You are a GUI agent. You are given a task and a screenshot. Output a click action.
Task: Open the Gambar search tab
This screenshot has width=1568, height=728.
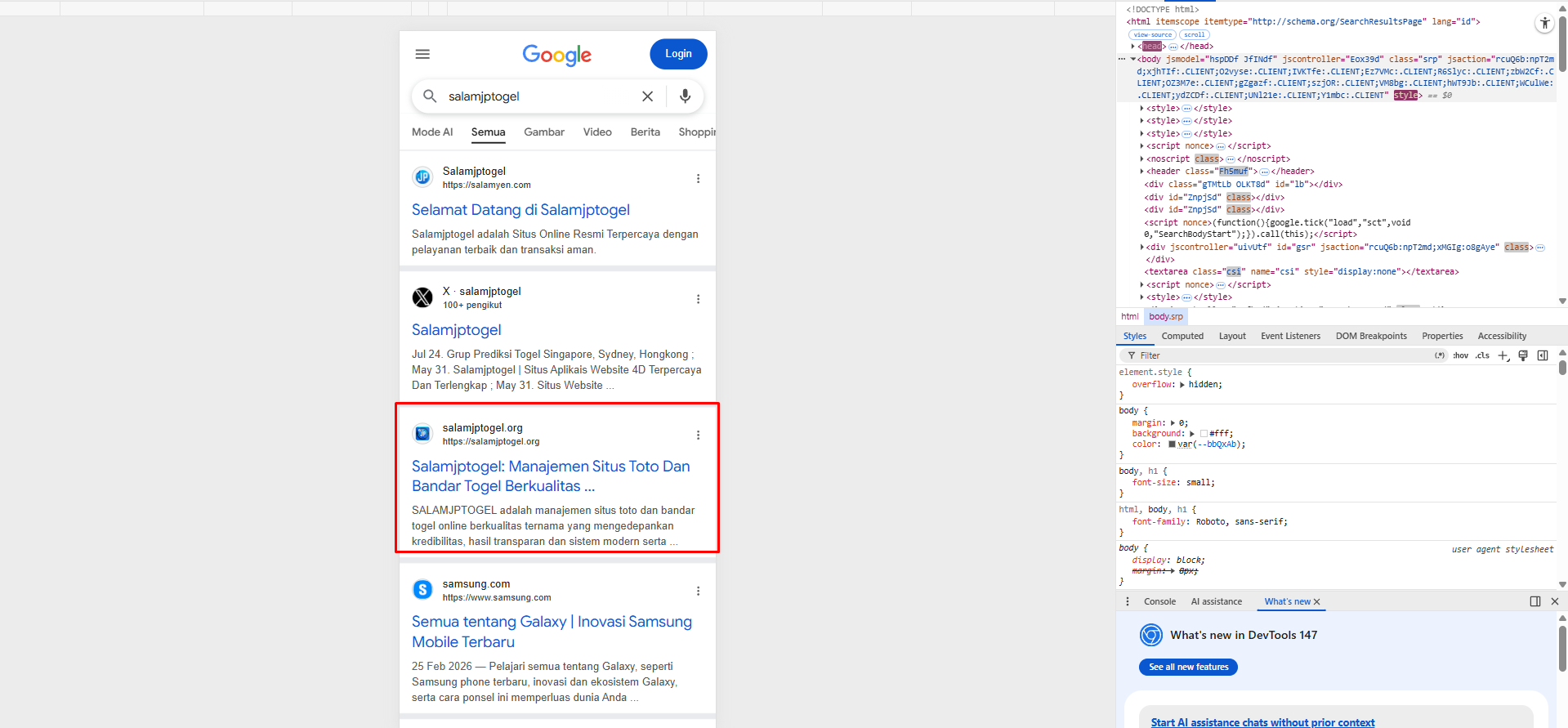tap(544, 132)
